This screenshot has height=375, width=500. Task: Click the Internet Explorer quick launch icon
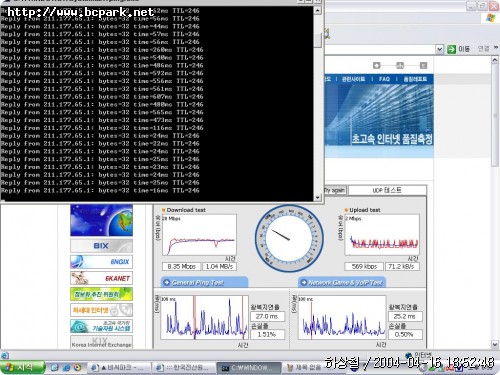pyautogui.click(x=66, y=368)
